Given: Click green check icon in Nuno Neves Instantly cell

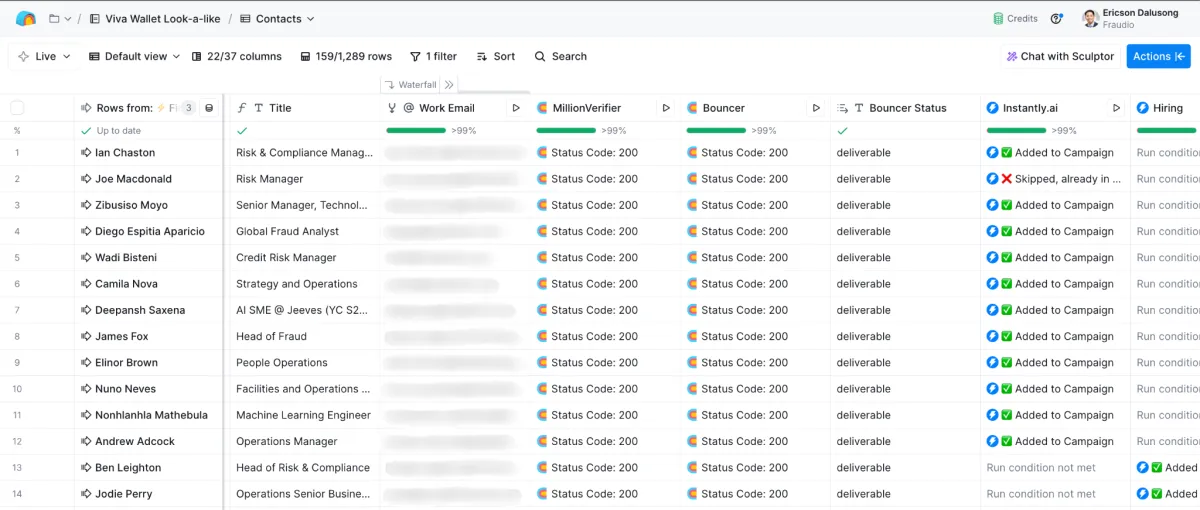Looking at the screenshot, I should pos(1006,389).
